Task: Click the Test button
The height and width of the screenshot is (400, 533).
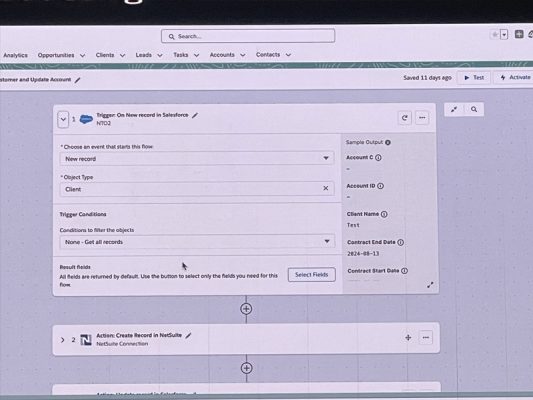Action: pos(474,77)
